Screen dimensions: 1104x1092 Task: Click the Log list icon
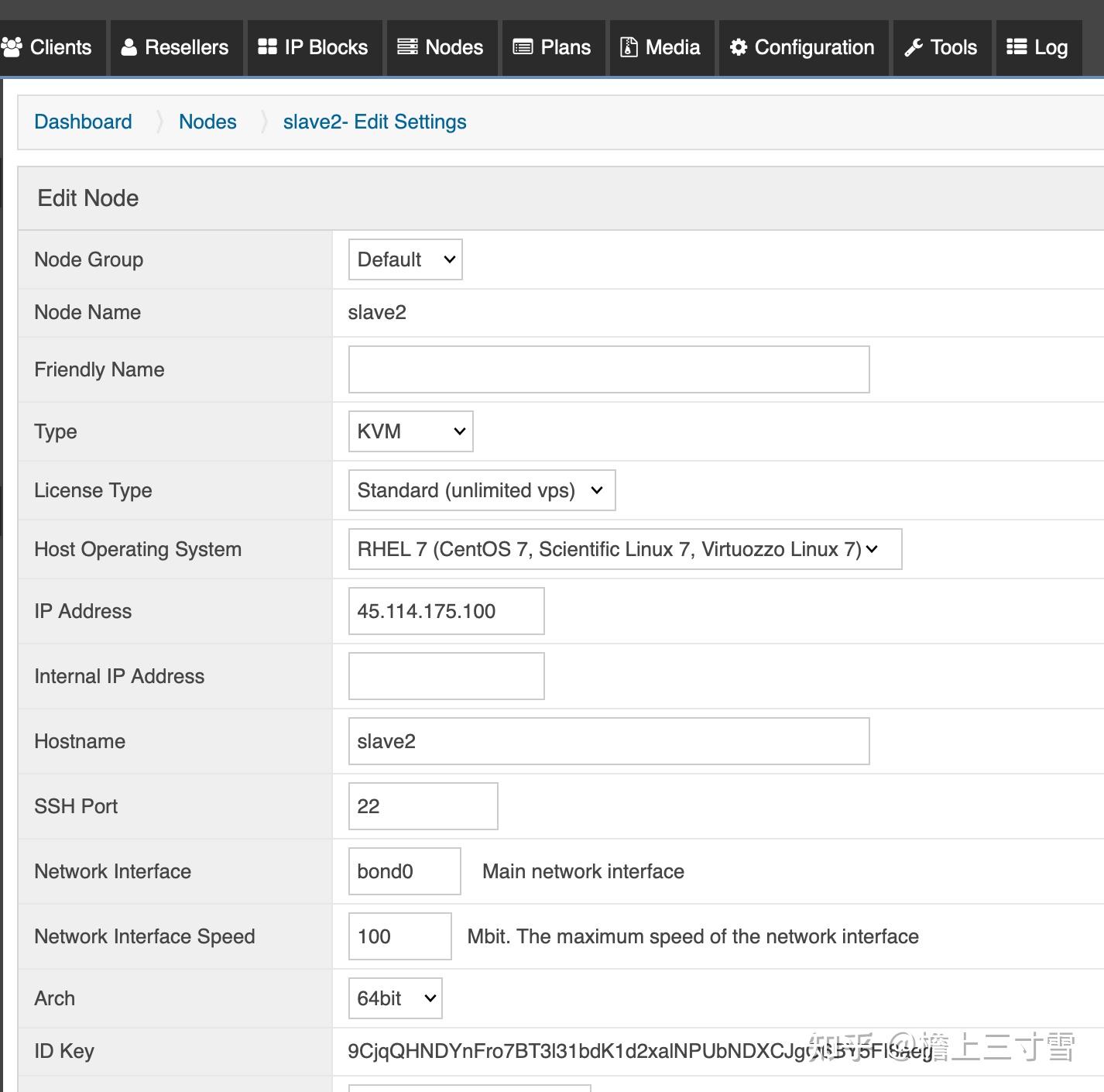[x=1015, y=47]
